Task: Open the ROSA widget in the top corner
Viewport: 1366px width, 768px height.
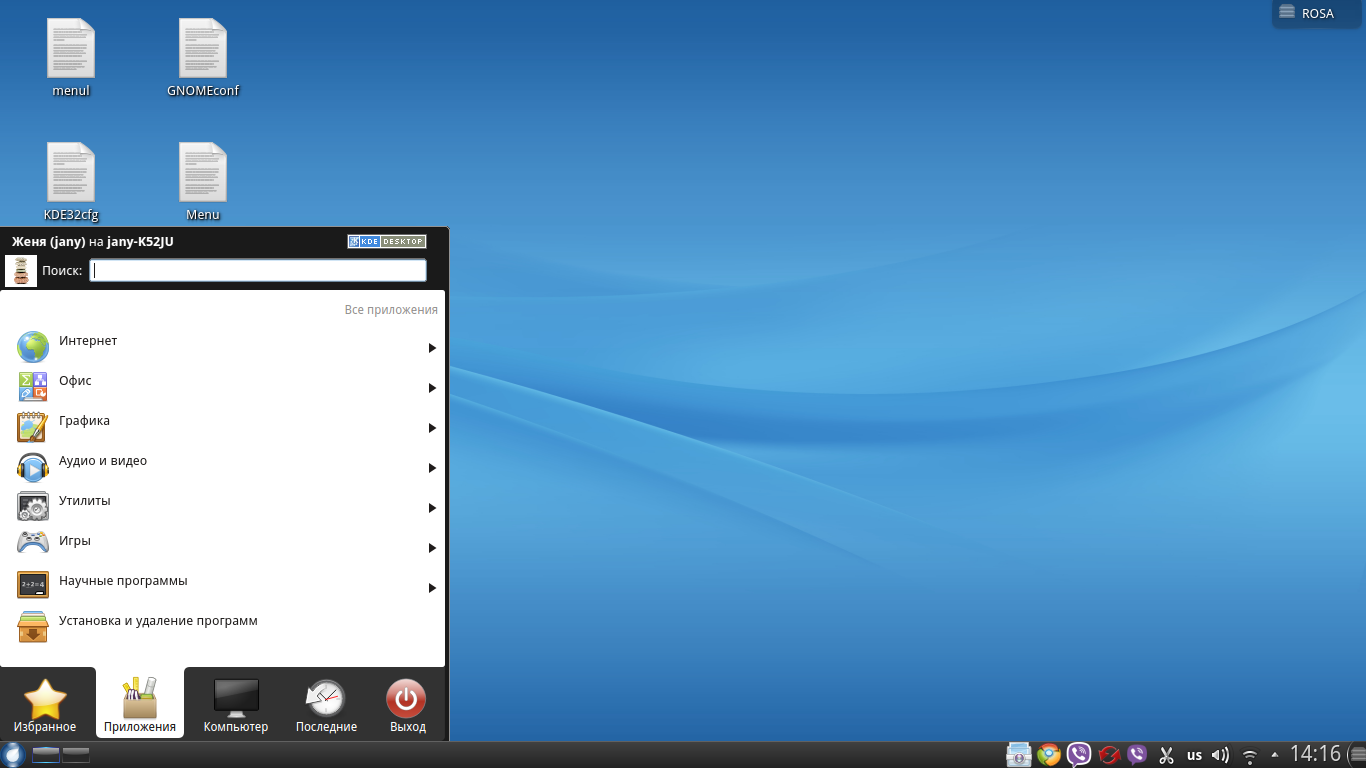Action: point(1317,14)
